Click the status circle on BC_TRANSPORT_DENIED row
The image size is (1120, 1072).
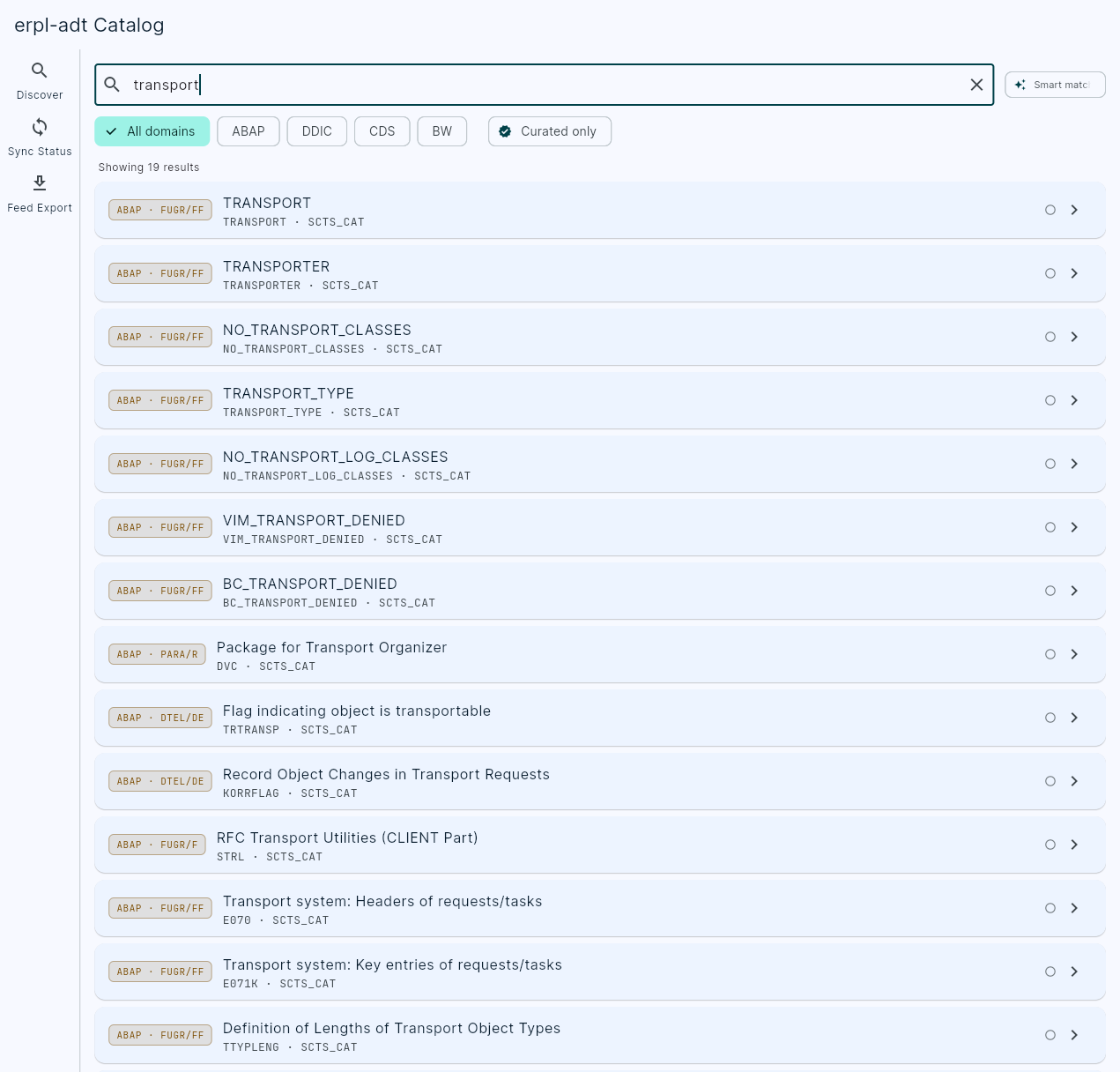pyautogui.click(x=1050, y=591)
